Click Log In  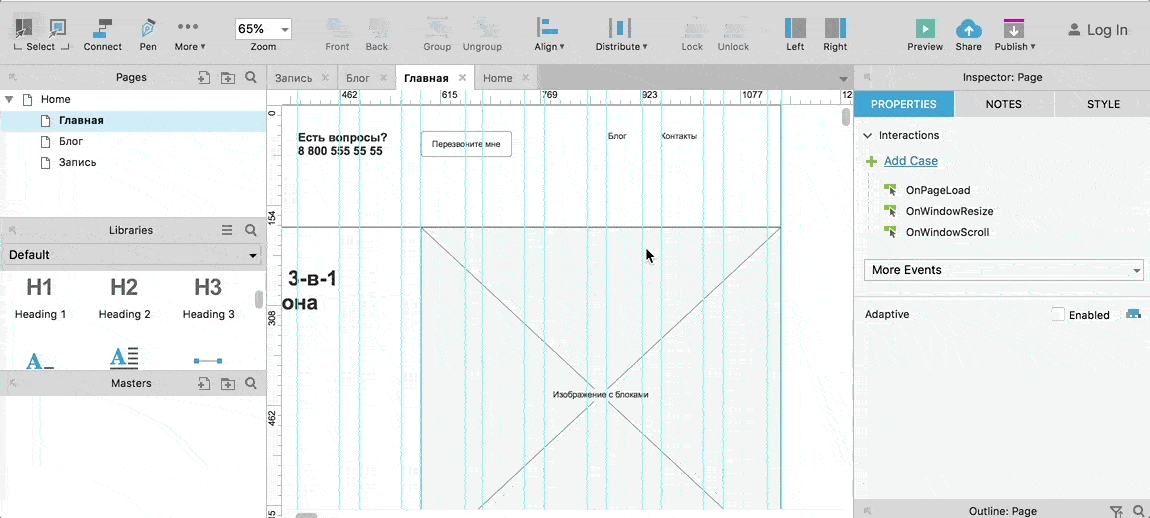pyautogui.click(x=1097, y=30)
